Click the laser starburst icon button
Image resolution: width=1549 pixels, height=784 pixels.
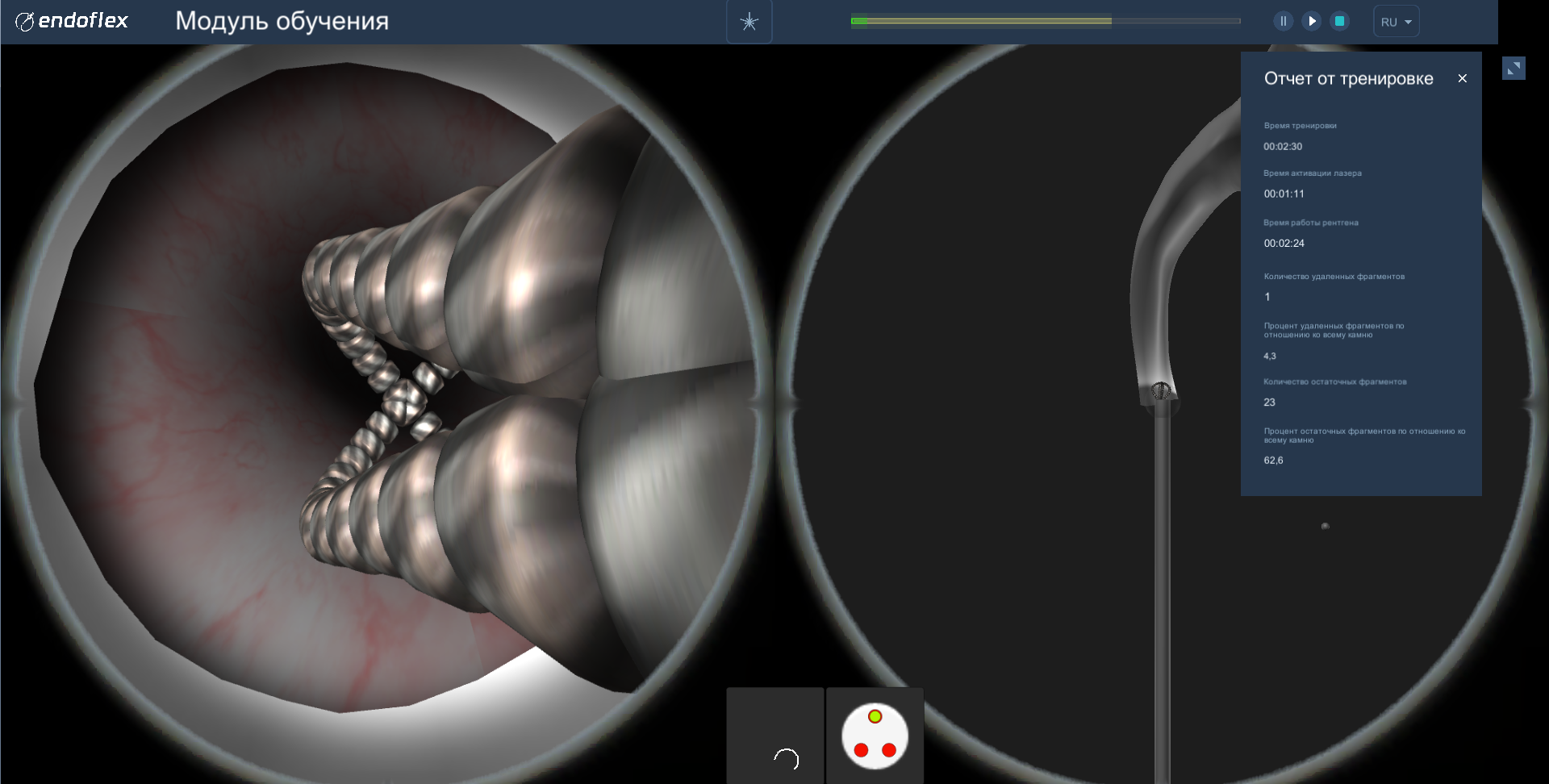point(749,22)
